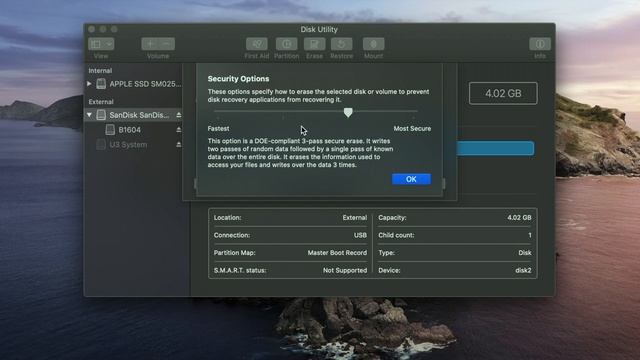Click the APPLE SSD drive icon
This screenshot has width=640, height=360.
[x=101, y=84]
